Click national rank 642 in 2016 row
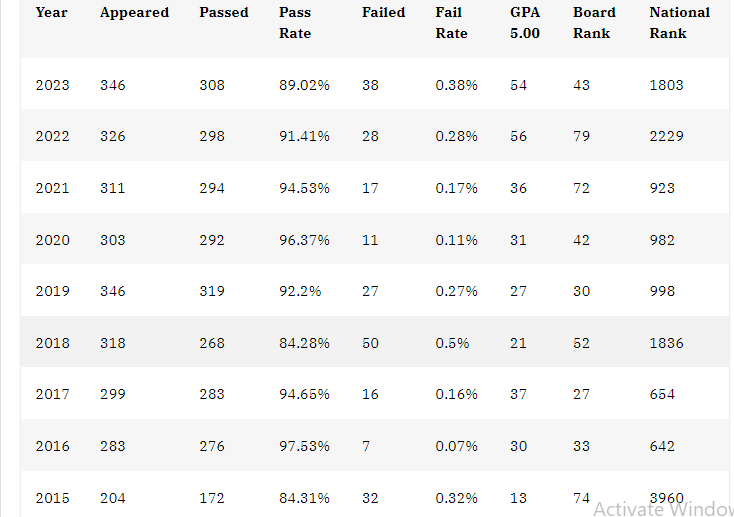Viewport: 734px width, 517px height. click(x=662, y=446)
